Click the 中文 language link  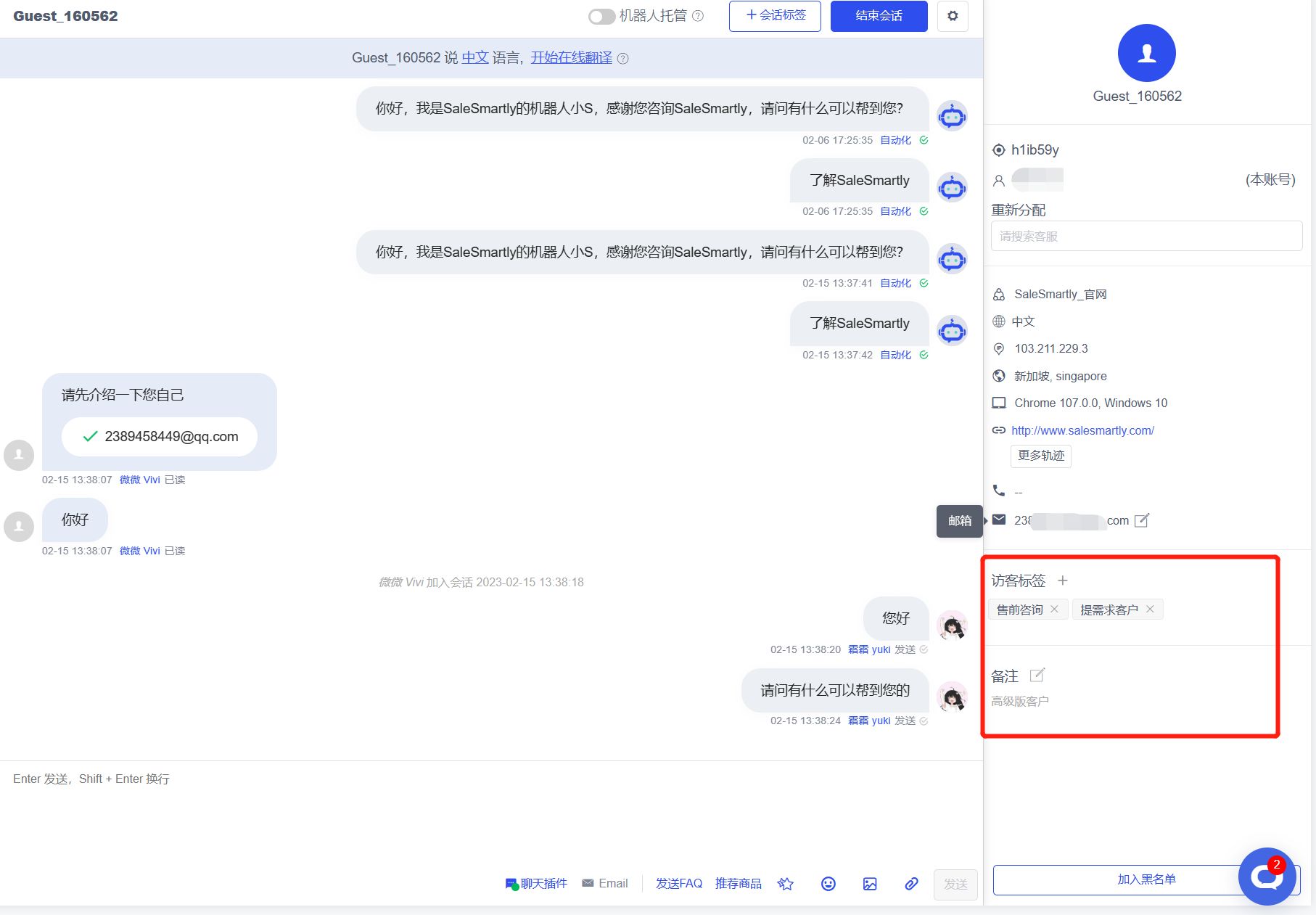[x=475, y=57]
